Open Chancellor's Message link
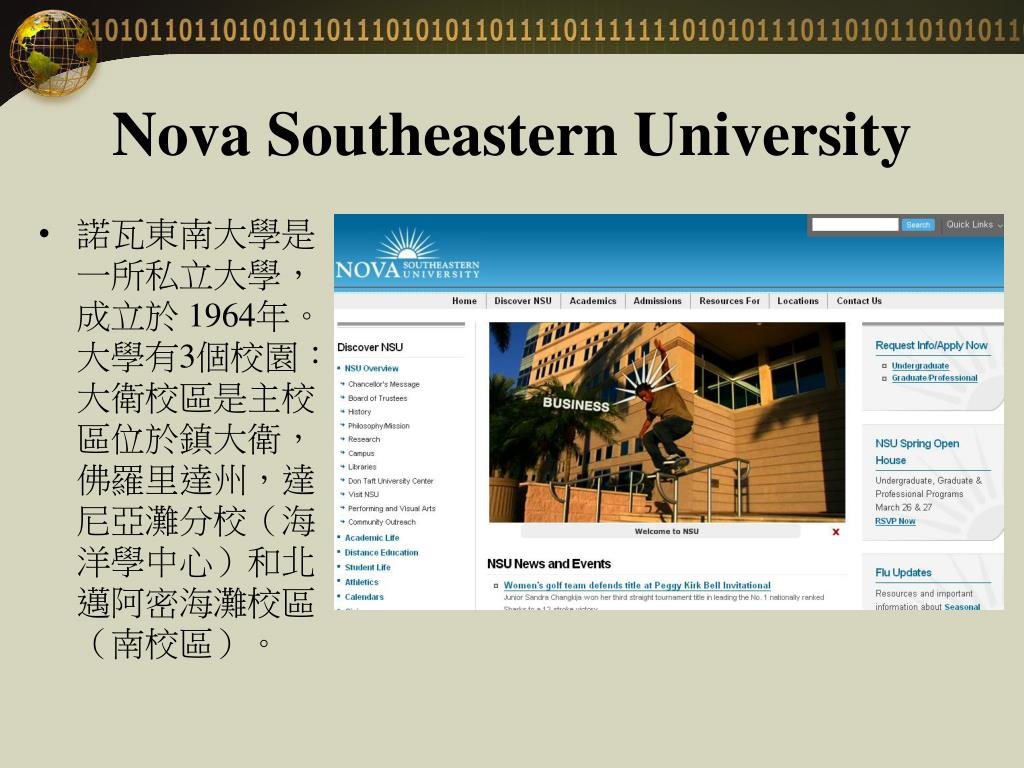1024x768 pixels. point(383,384)
